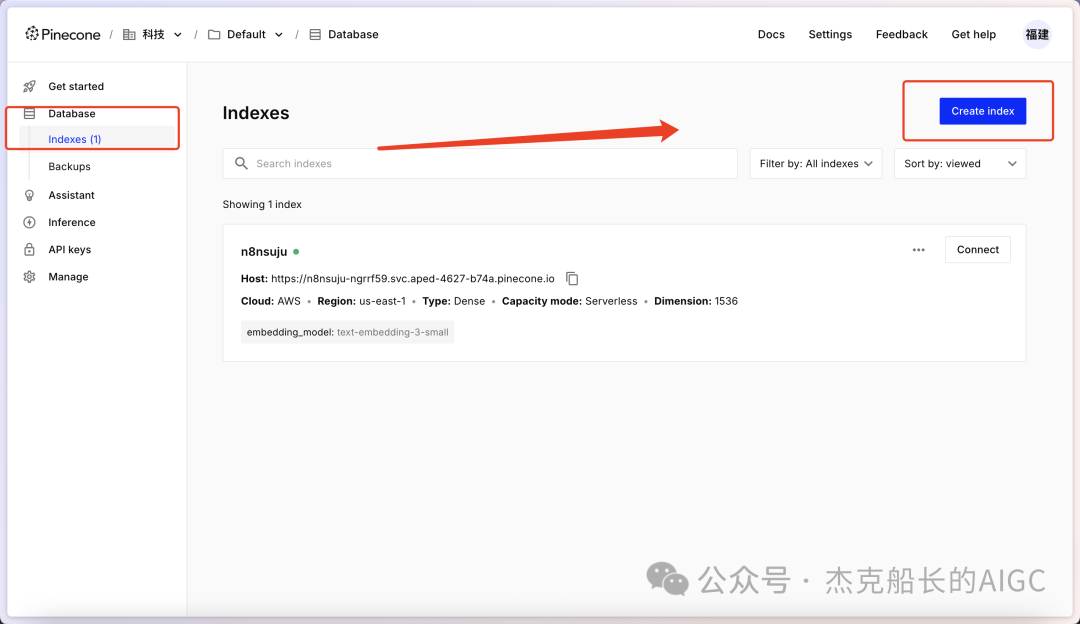Open the Feedback link
Image resolution: width=1080 pixels, height=624 pixels.
[x=902, y=34]
